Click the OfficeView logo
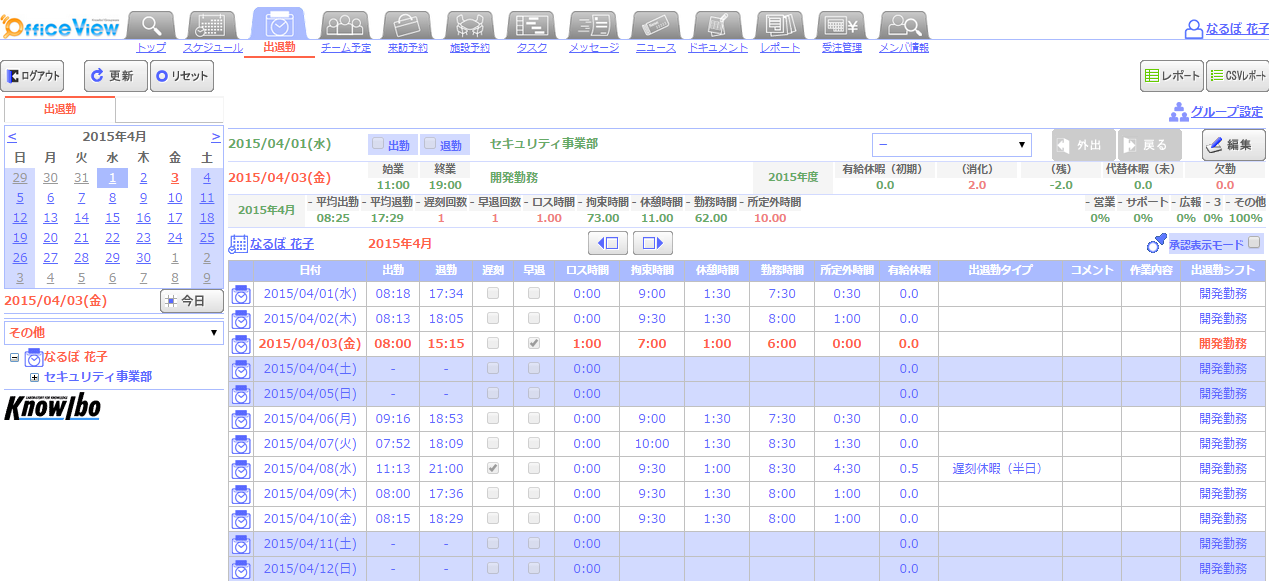The width and height of the screenshot is (1269, 581). (61, 25)
